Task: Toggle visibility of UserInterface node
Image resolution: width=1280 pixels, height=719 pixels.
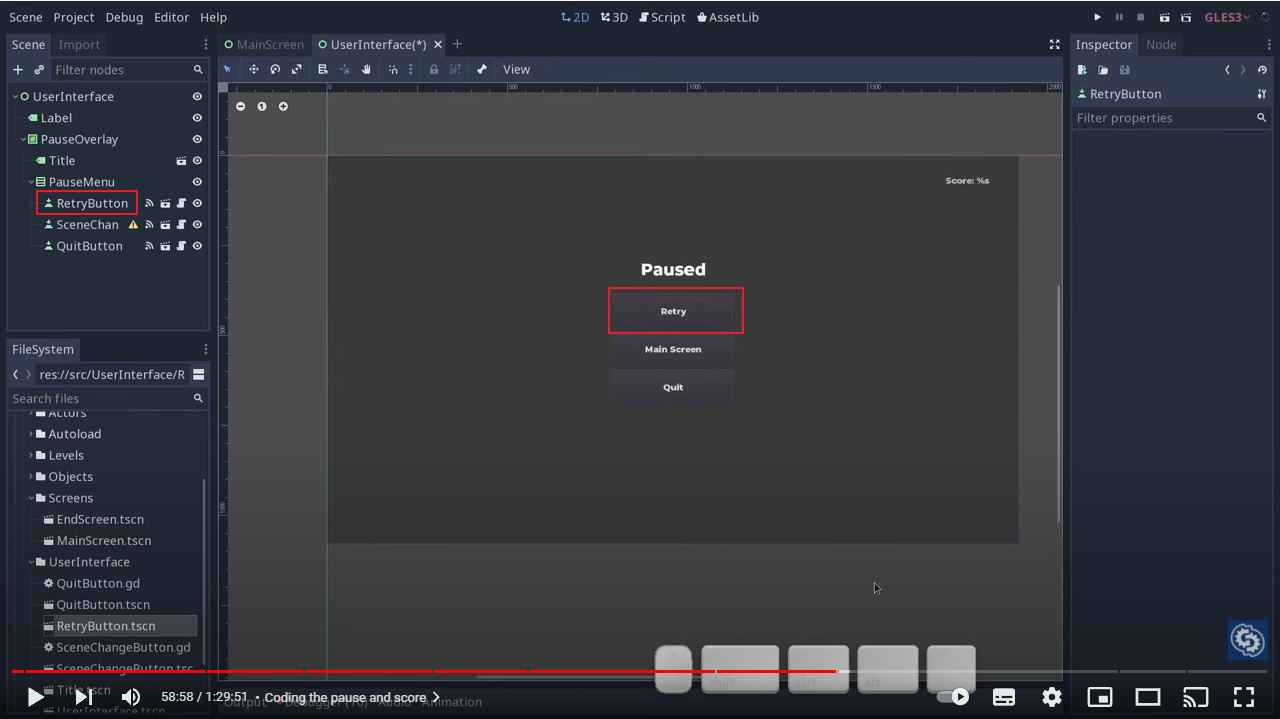Action: pos(197,96)
